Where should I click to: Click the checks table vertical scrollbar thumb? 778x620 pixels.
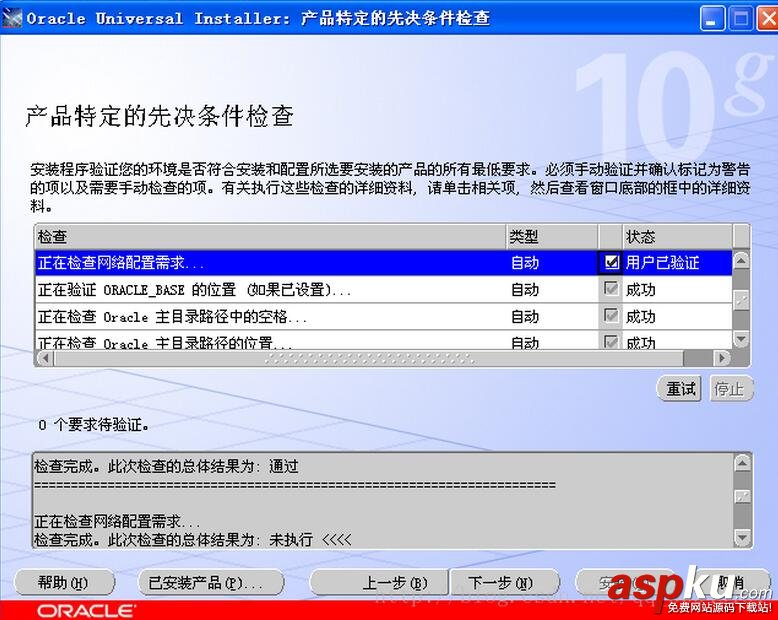pos(741,300)
